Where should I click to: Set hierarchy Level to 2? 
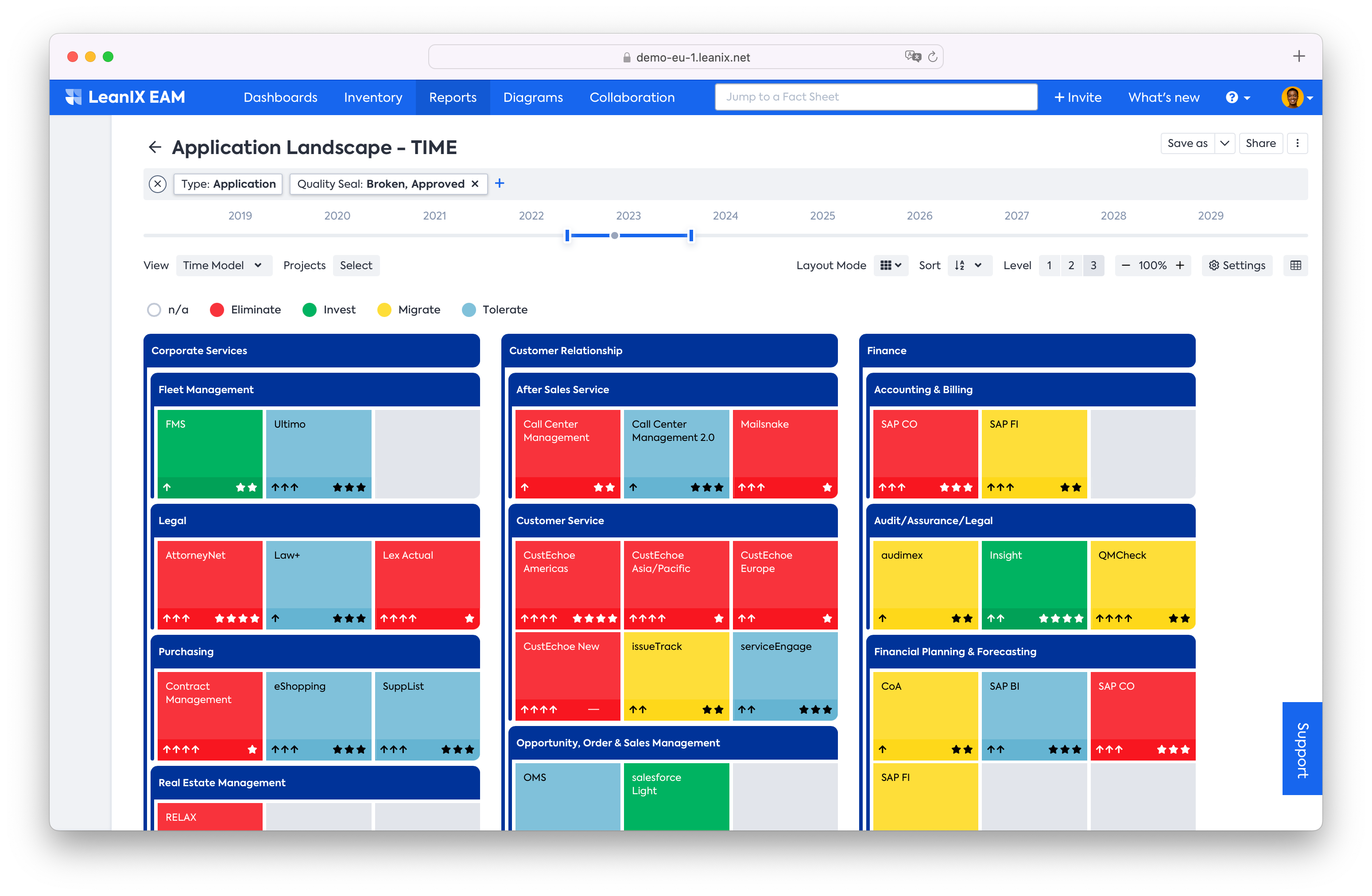click(x=1071, y=265)
